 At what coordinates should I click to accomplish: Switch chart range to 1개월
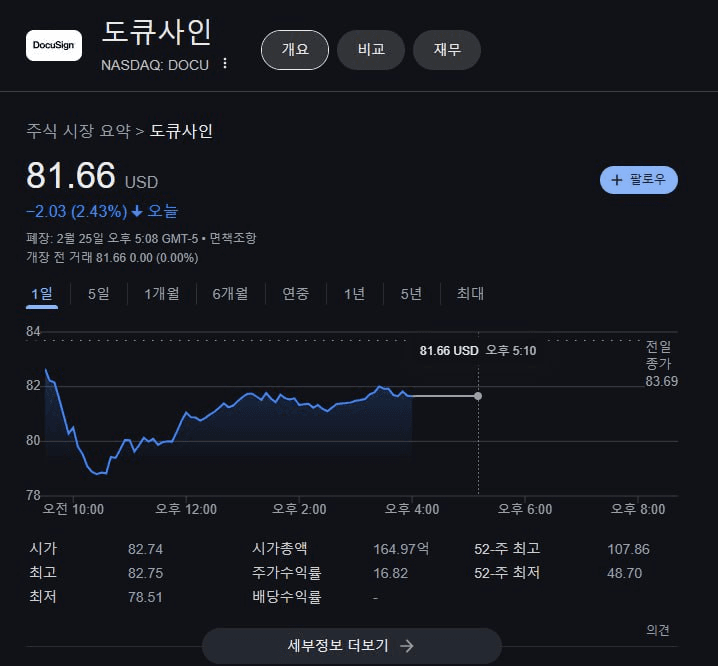[x=162, y=294]
